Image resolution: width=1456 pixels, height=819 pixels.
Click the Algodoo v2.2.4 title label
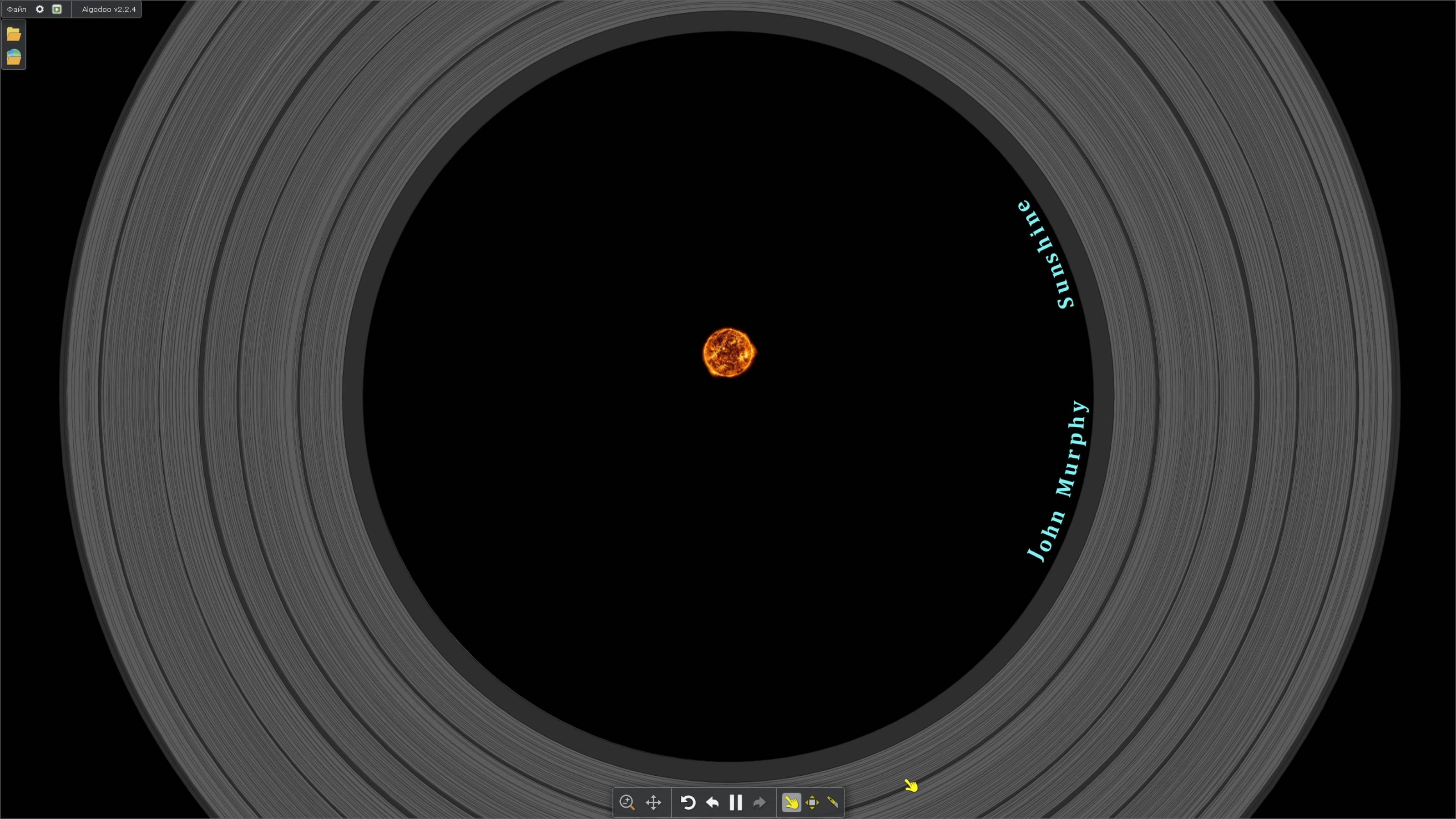pos(109,9)
